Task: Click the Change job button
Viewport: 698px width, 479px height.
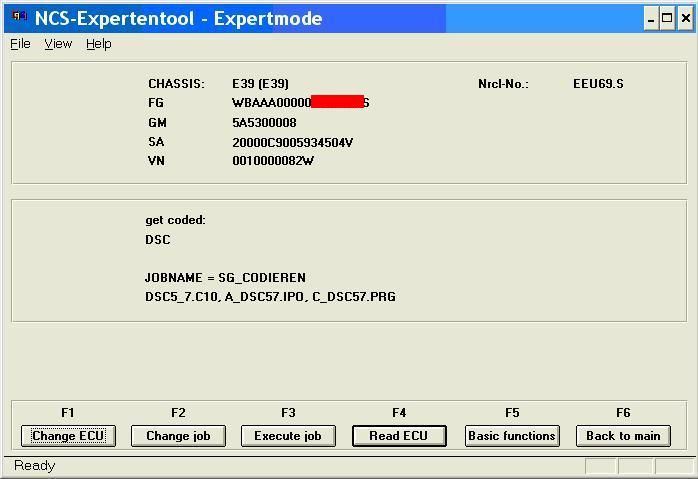Action: (x=178, y=436)
